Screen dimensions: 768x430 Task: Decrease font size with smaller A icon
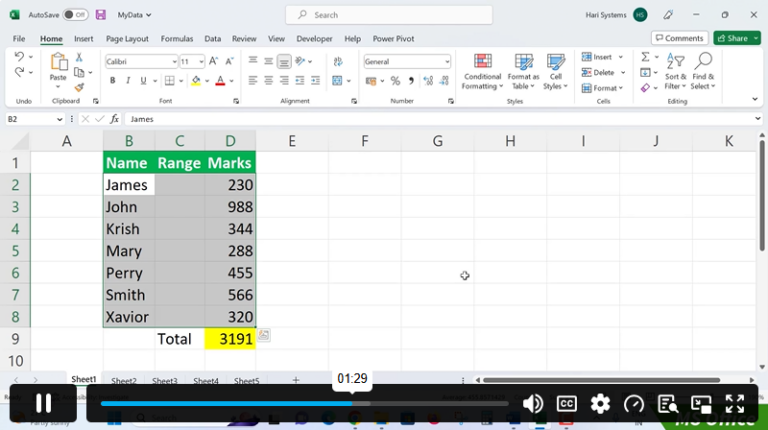click(x=229, y=61)
